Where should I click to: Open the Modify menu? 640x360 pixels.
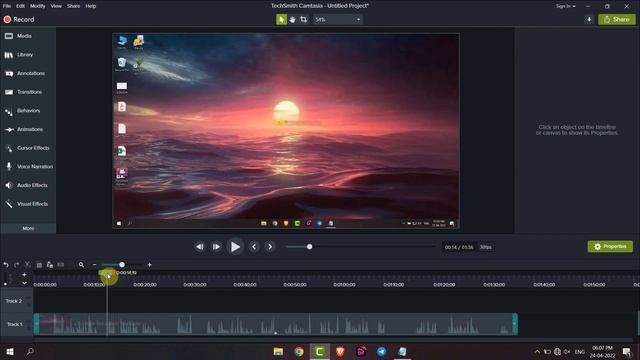coord(38,6)
